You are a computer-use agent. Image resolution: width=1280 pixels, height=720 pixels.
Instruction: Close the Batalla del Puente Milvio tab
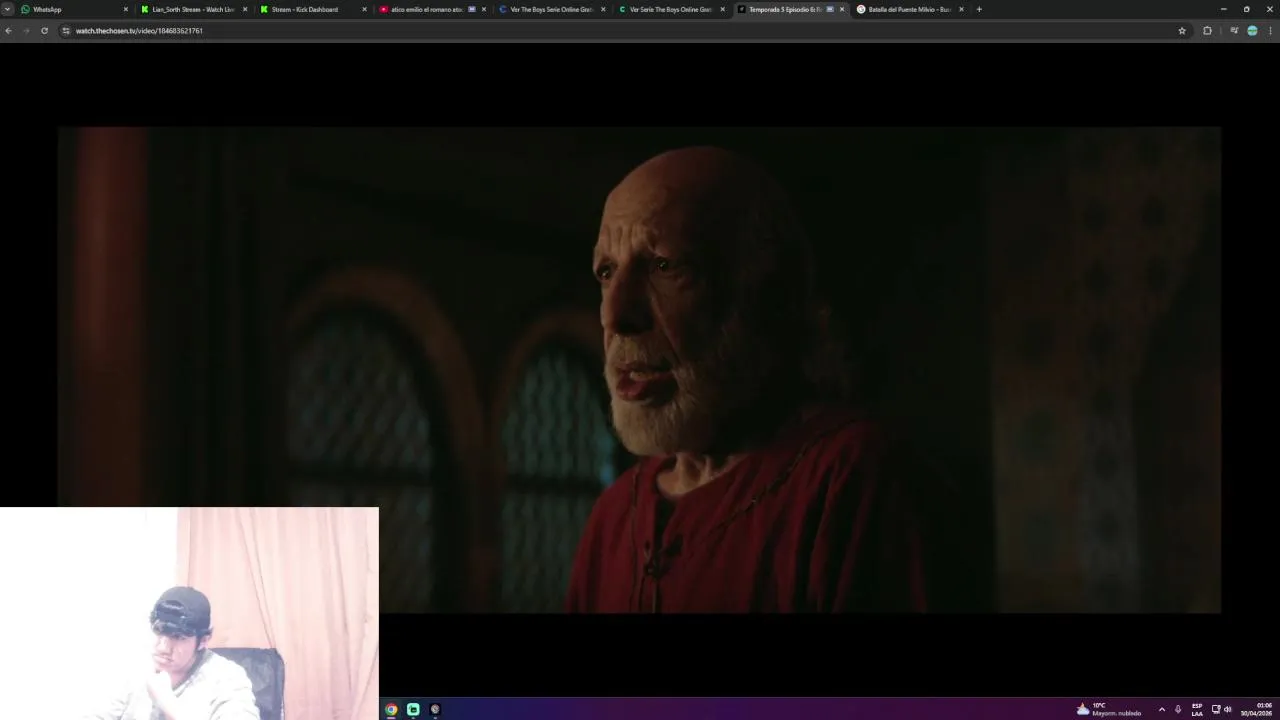pyautogui.click(x=961, y=9)
